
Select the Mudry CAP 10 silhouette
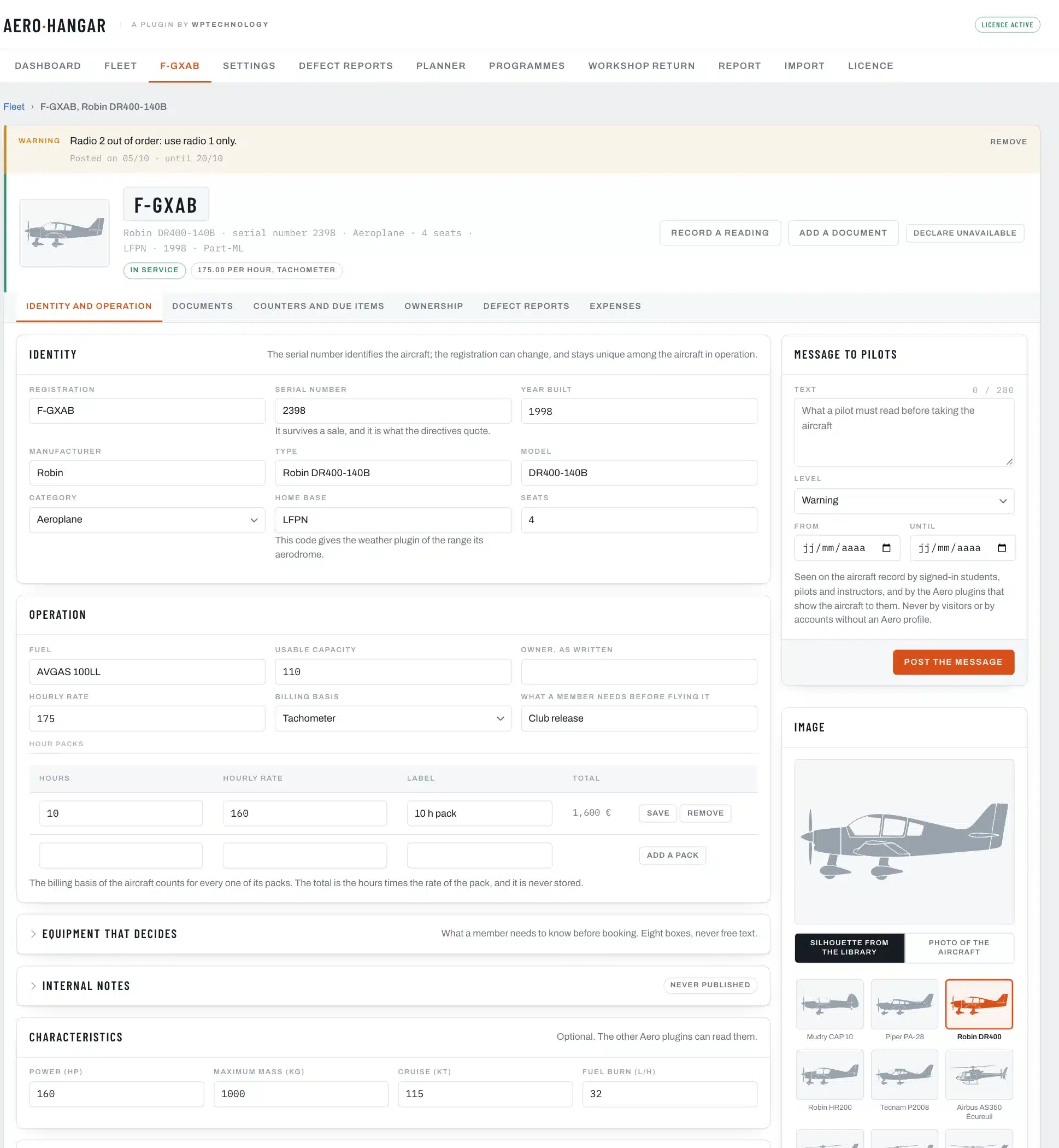click(829, 1004)
